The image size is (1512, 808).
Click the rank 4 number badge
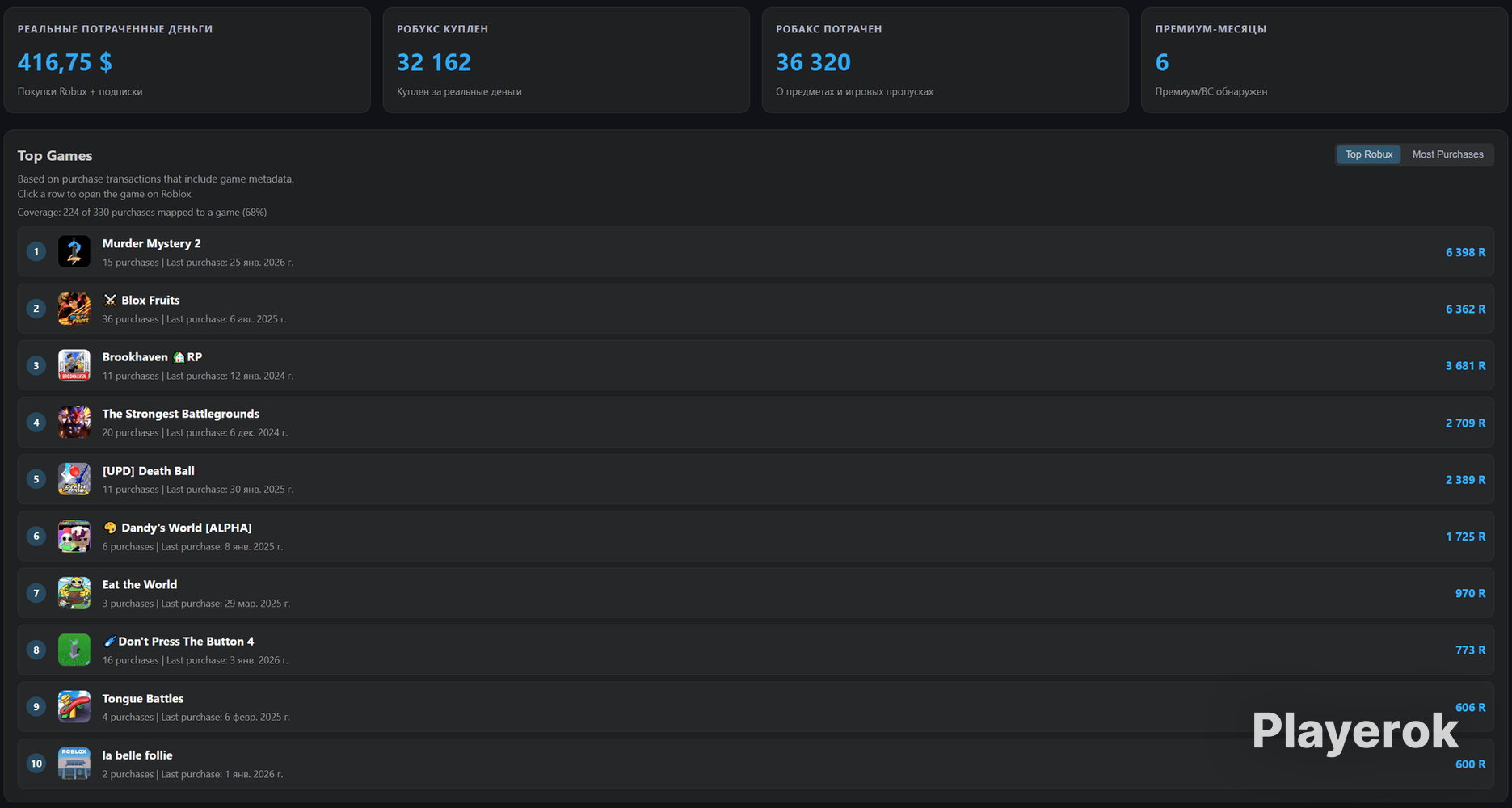coord(36,423)
